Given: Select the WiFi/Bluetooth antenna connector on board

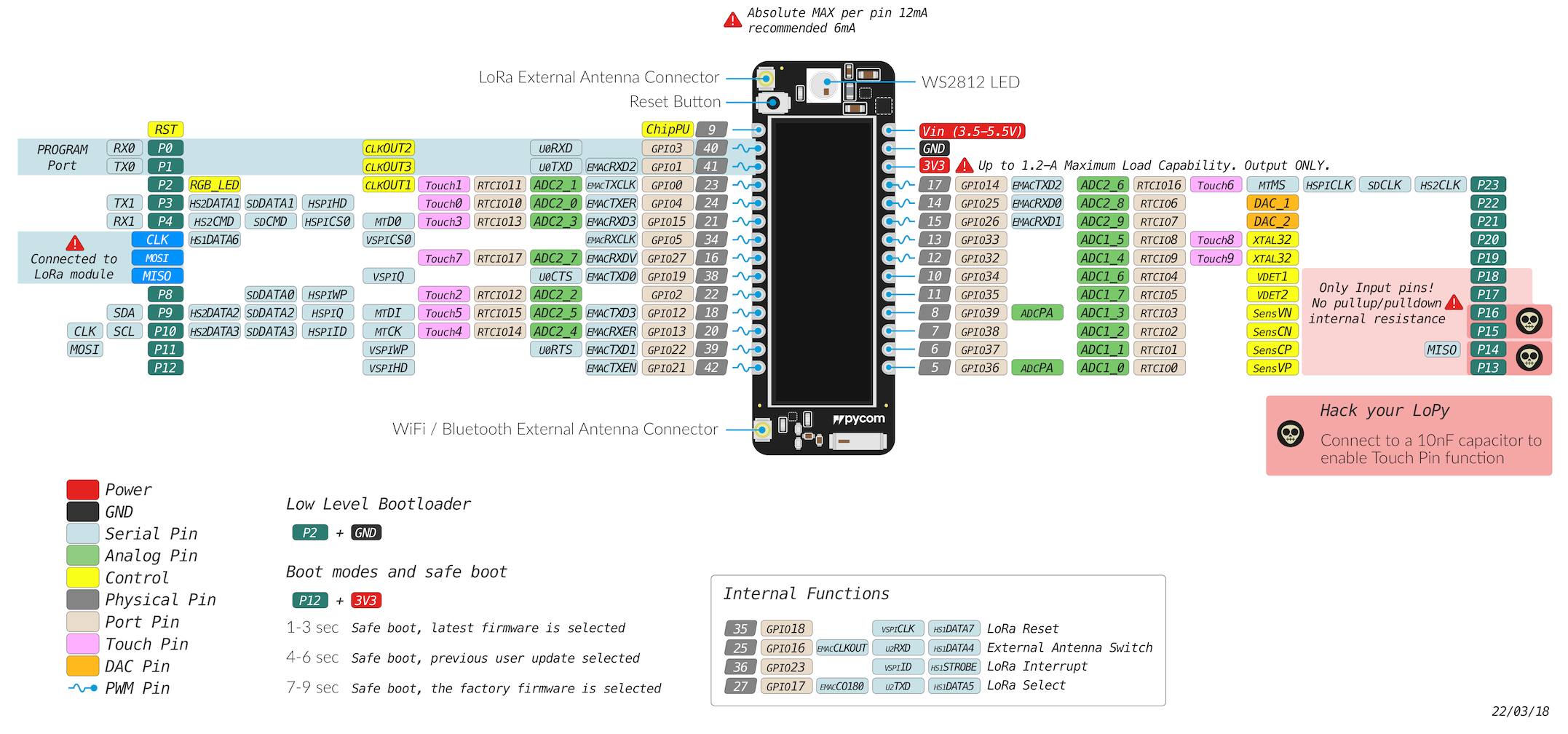Looking at the screenshot, I should tap(762, 430).
